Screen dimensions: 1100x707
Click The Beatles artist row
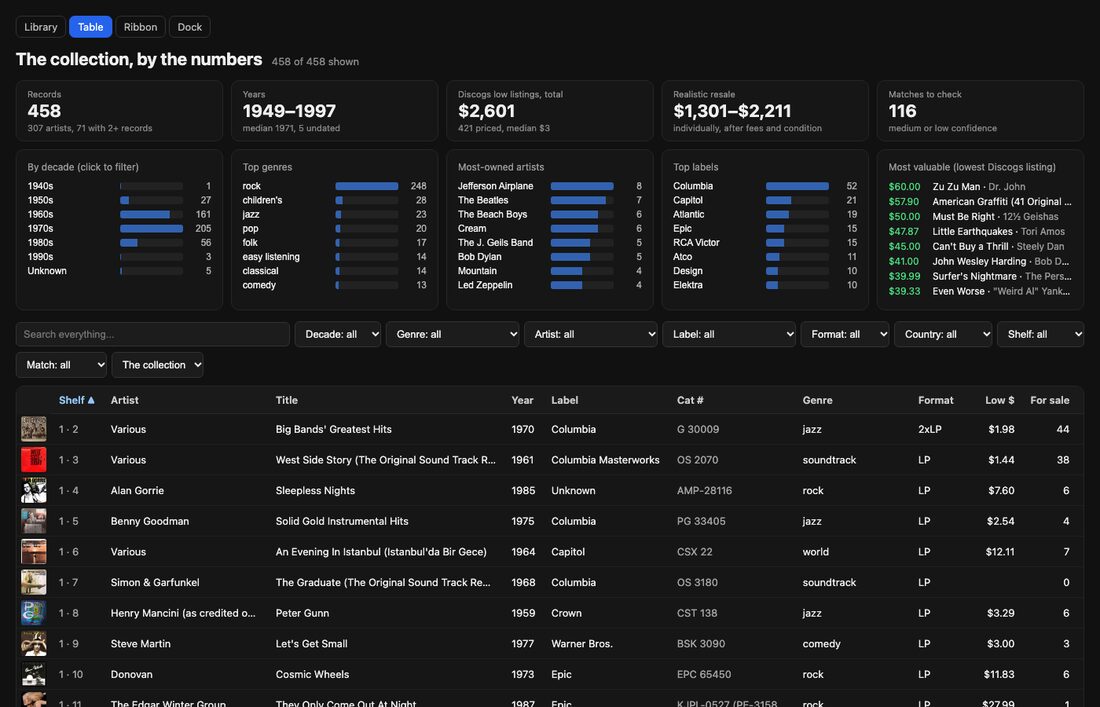point(550,200)
